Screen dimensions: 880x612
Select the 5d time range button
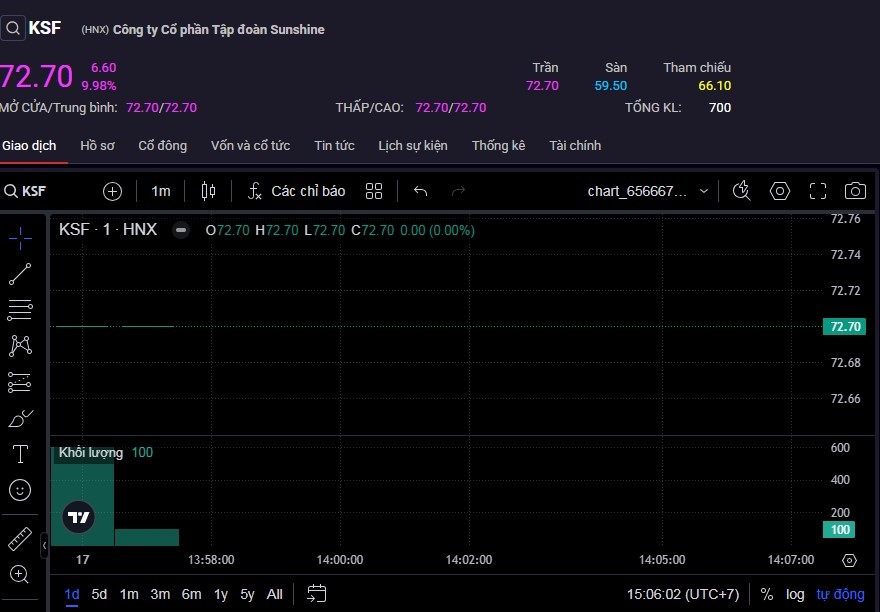(x=99, y=594)
